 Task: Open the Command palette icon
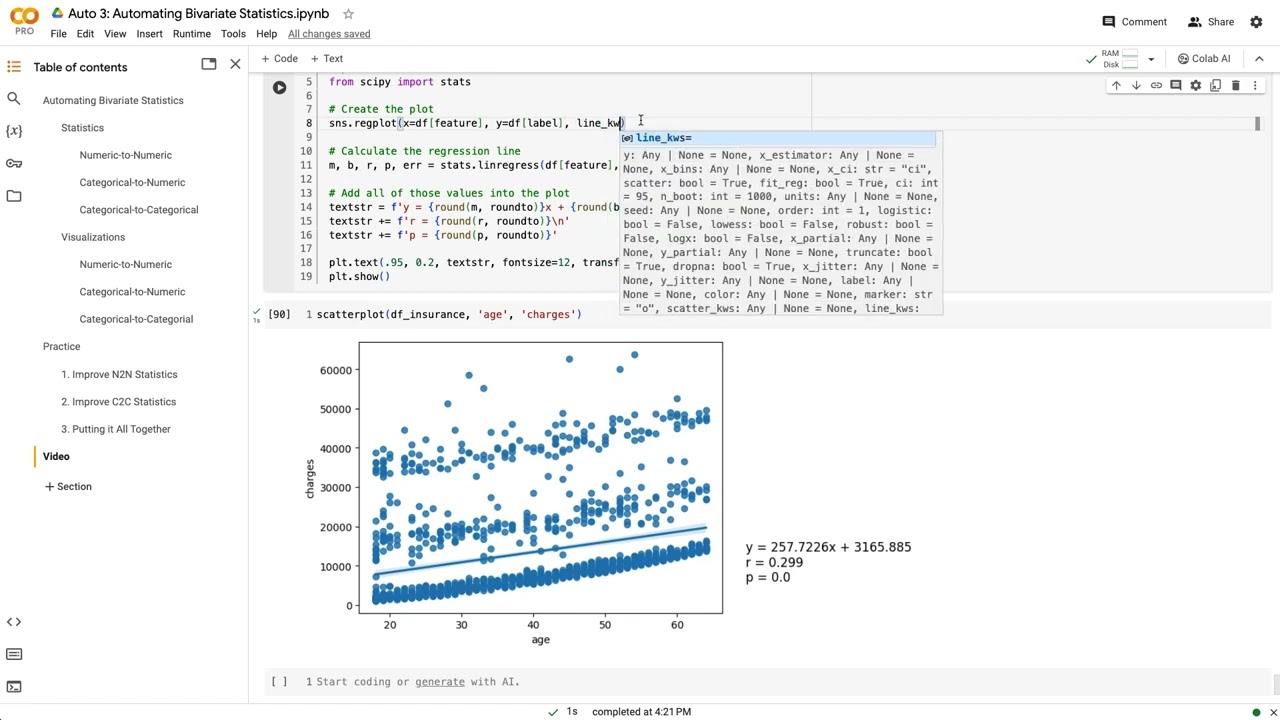14,654
